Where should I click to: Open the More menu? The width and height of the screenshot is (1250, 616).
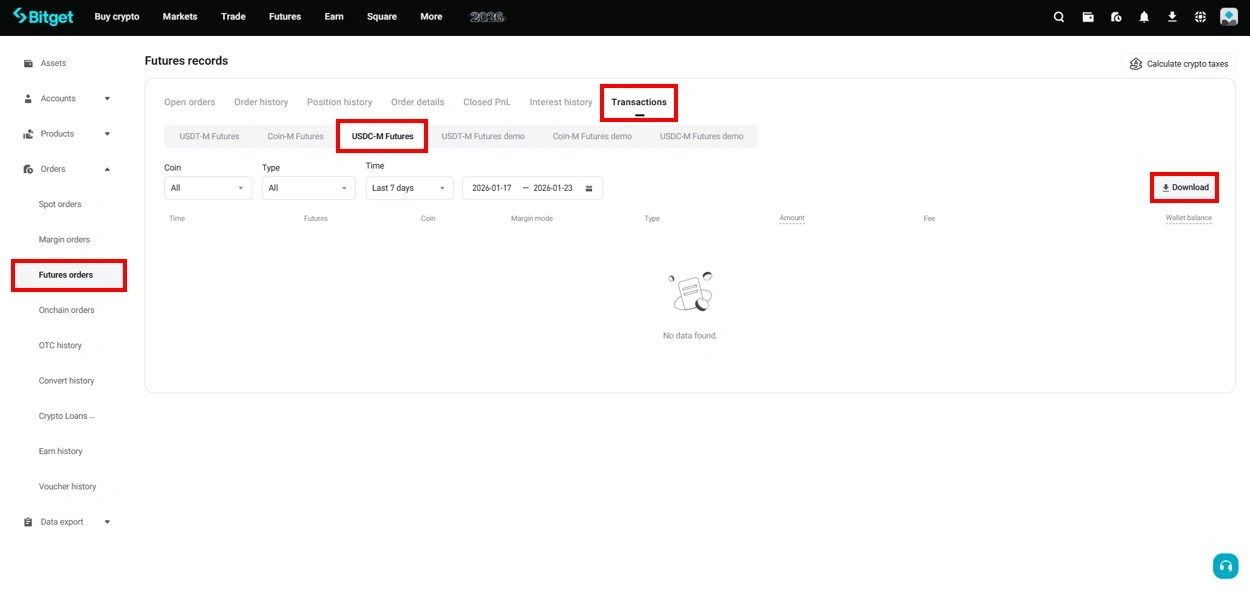pyautogui.click(x=431, y=17)
